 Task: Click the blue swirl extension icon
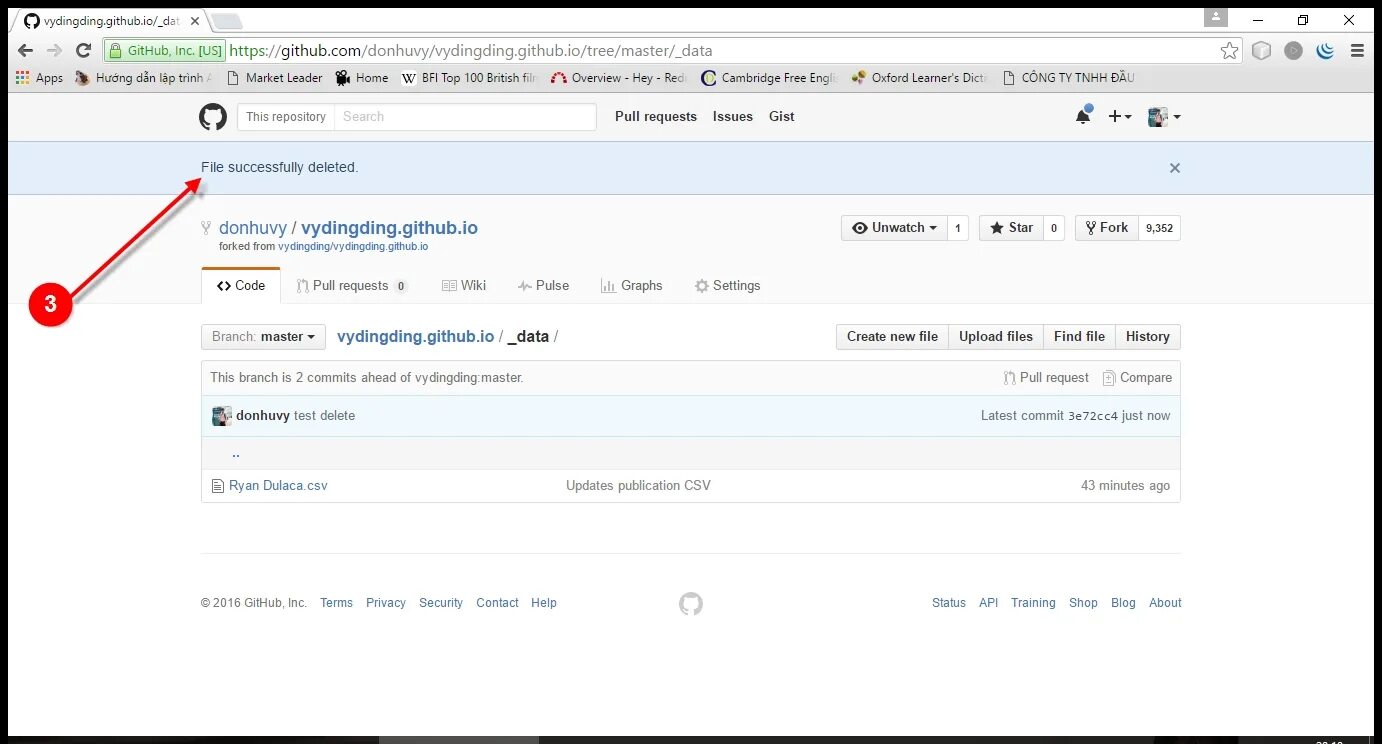[1326, 50]
